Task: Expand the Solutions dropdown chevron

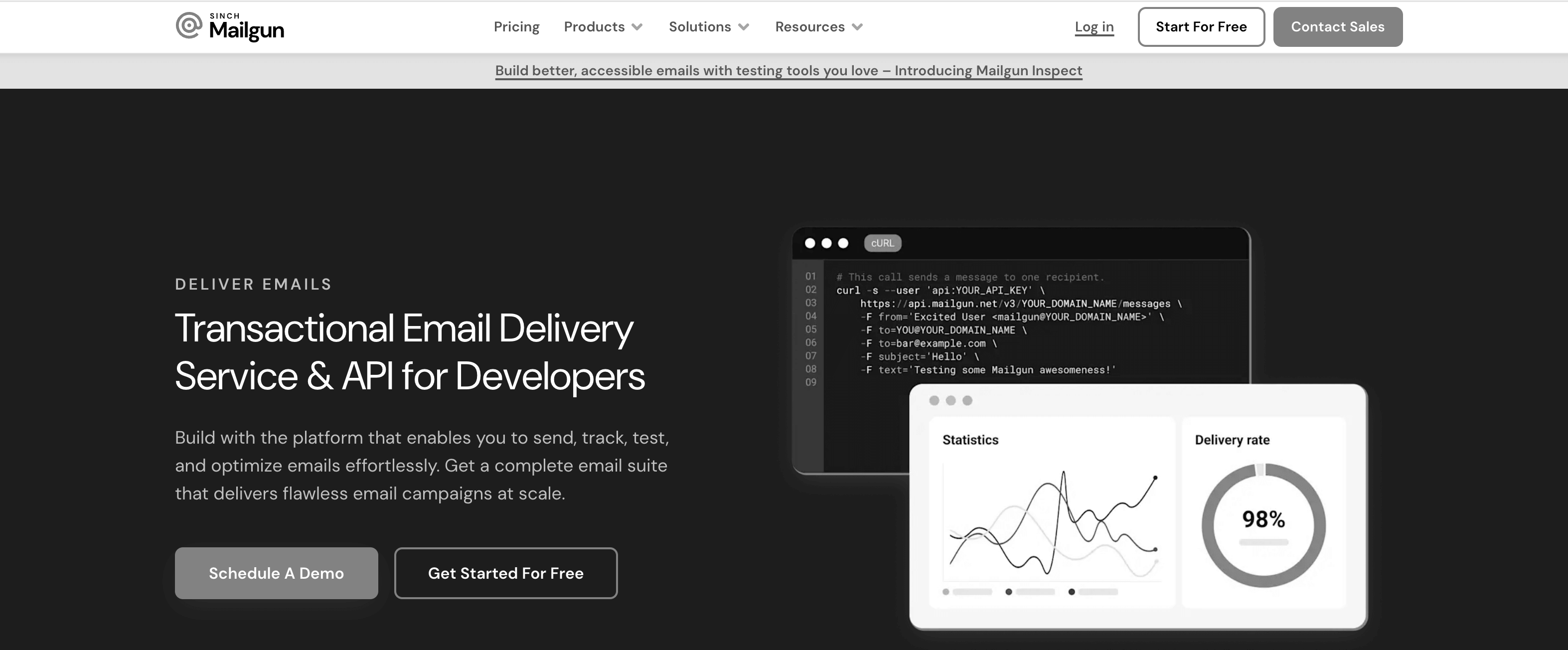Action: click(x=743, y=27)
